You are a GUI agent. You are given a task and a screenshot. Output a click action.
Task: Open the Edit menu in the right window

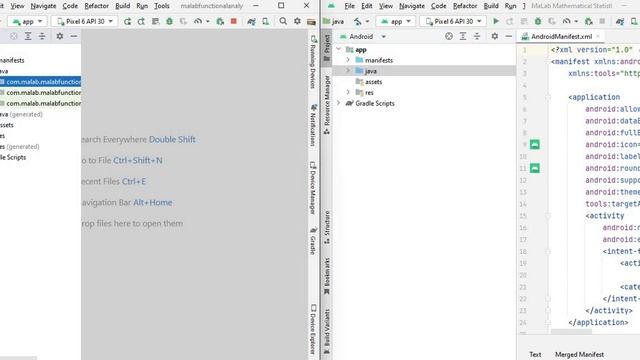[x=367, y=6]
